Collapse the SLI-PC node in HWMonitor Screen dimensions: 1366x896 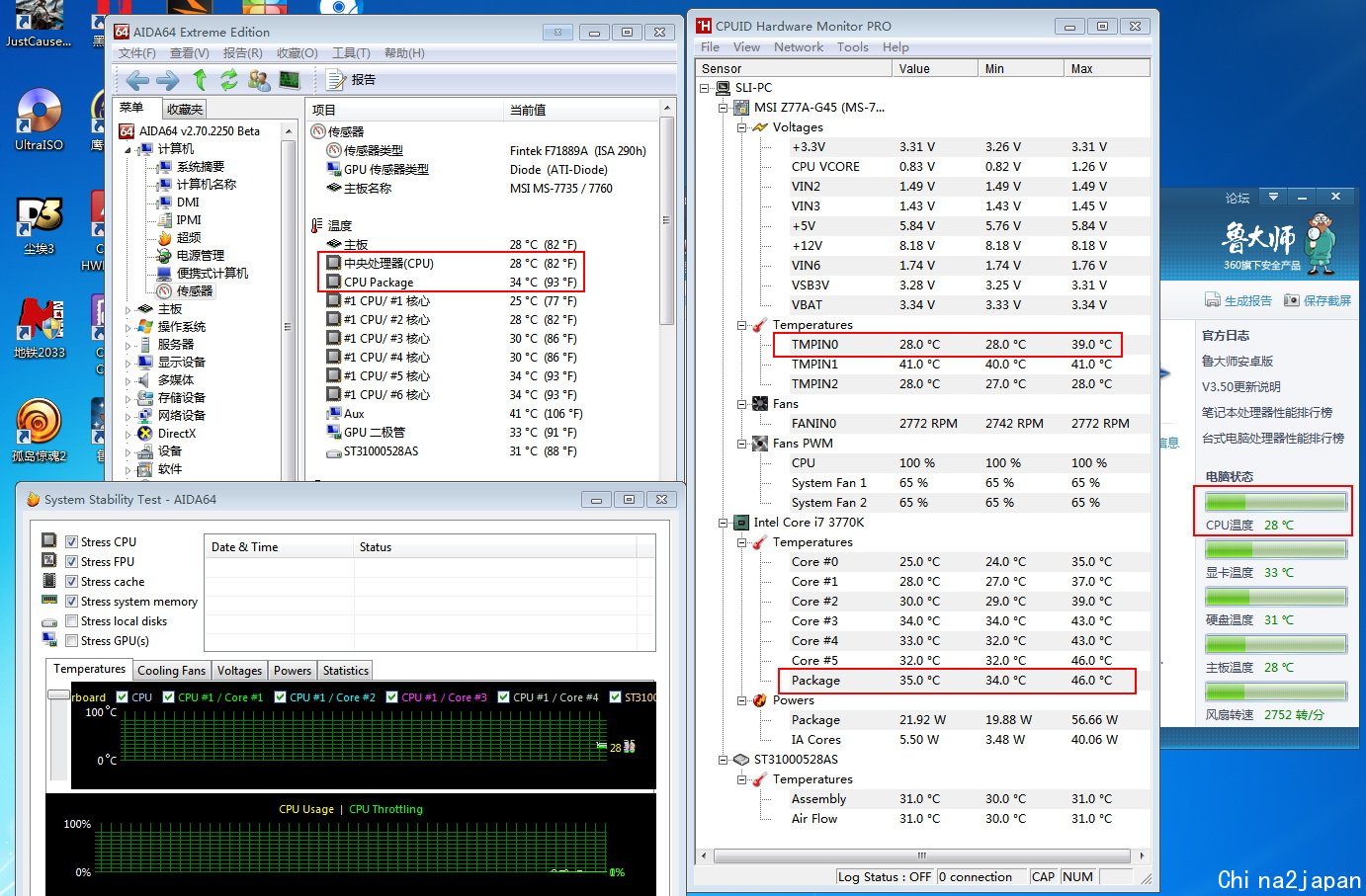[704, 88]
